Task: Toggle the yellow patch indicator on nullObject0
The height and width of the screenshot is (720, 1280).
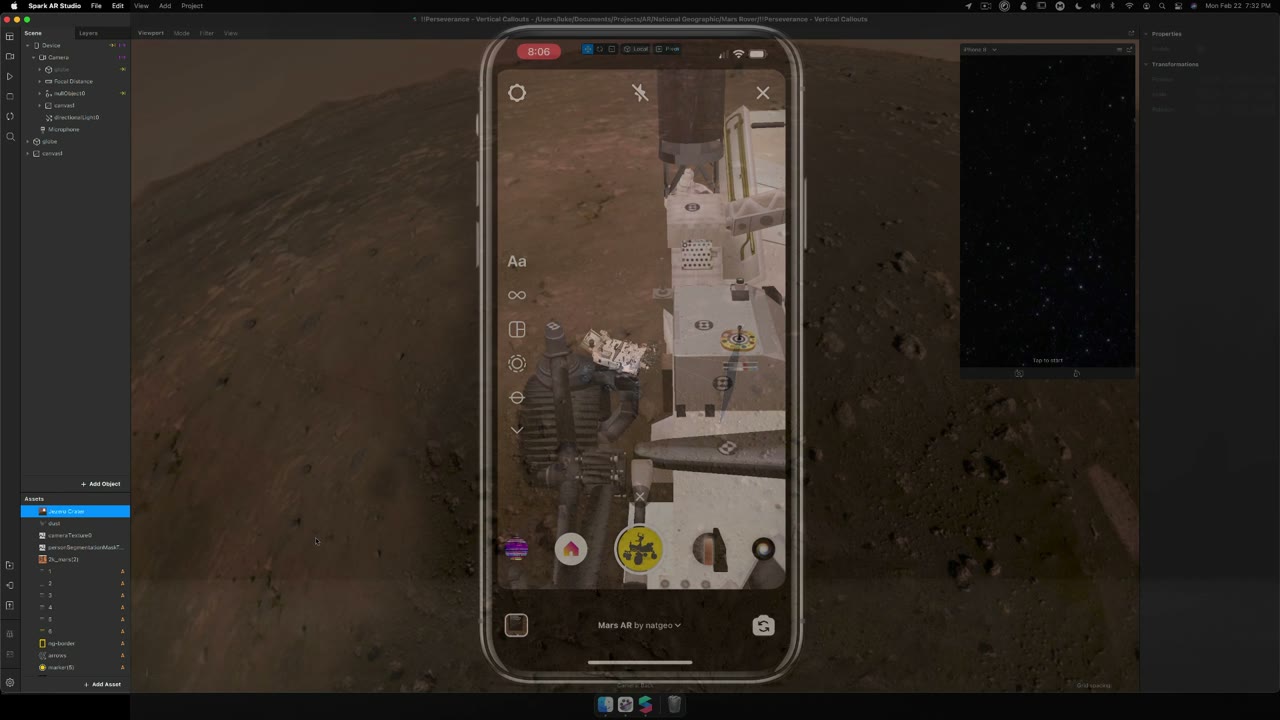Action: click(x=122, y=93)
